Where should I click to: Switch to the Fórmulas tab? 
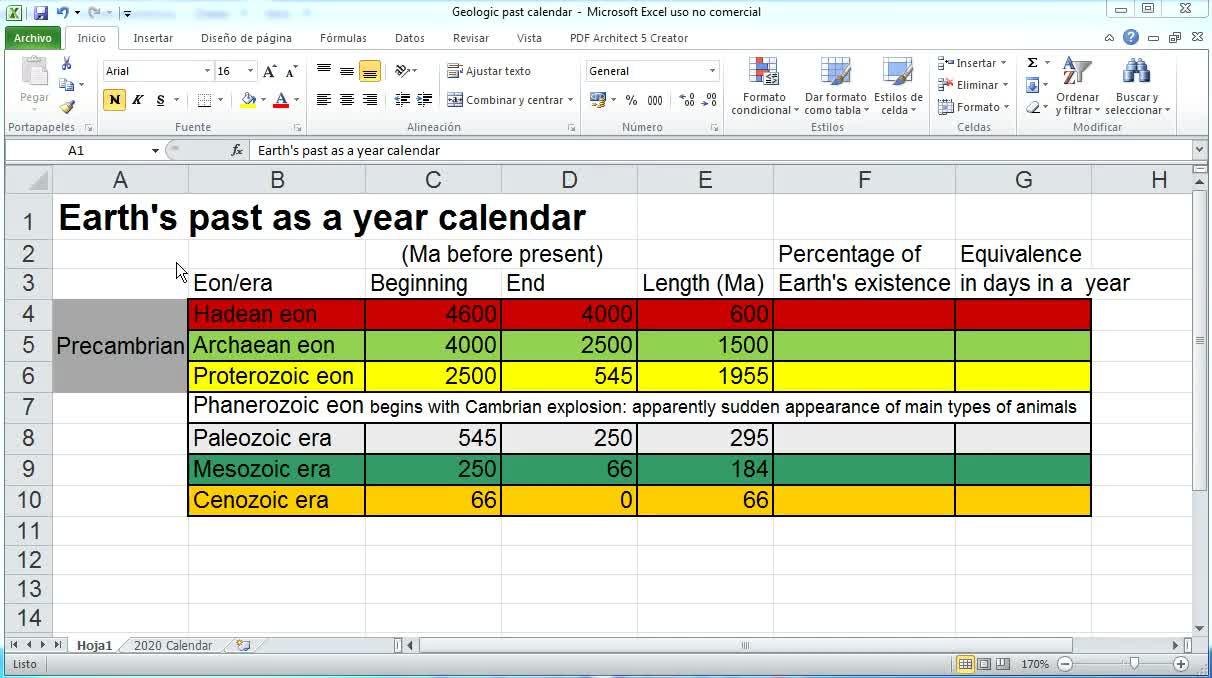tap(343, 38)
